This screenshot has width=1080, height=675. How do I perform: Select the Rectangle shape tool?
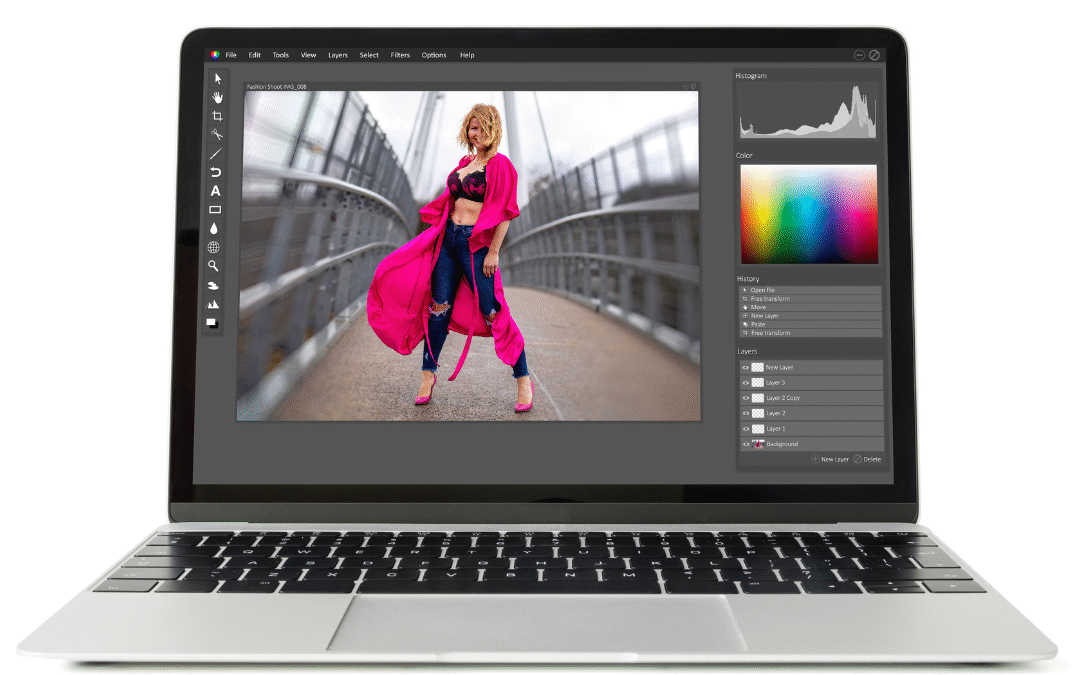(x=216, y=209)
